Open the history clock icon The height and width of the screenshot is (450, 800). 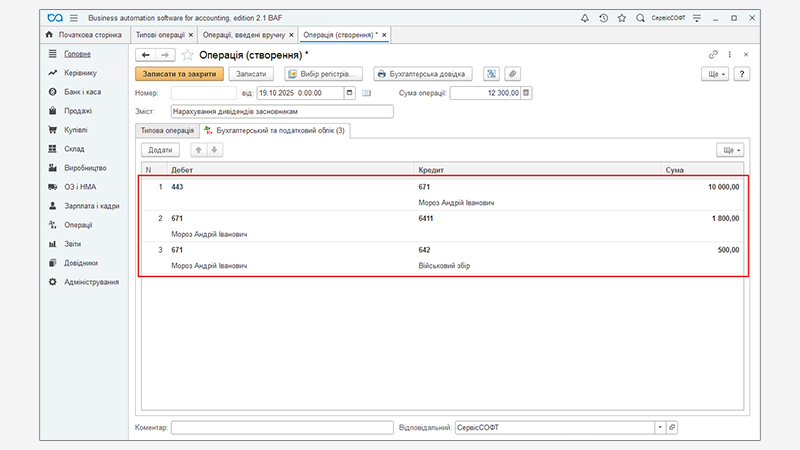click(x=603, y=18)
